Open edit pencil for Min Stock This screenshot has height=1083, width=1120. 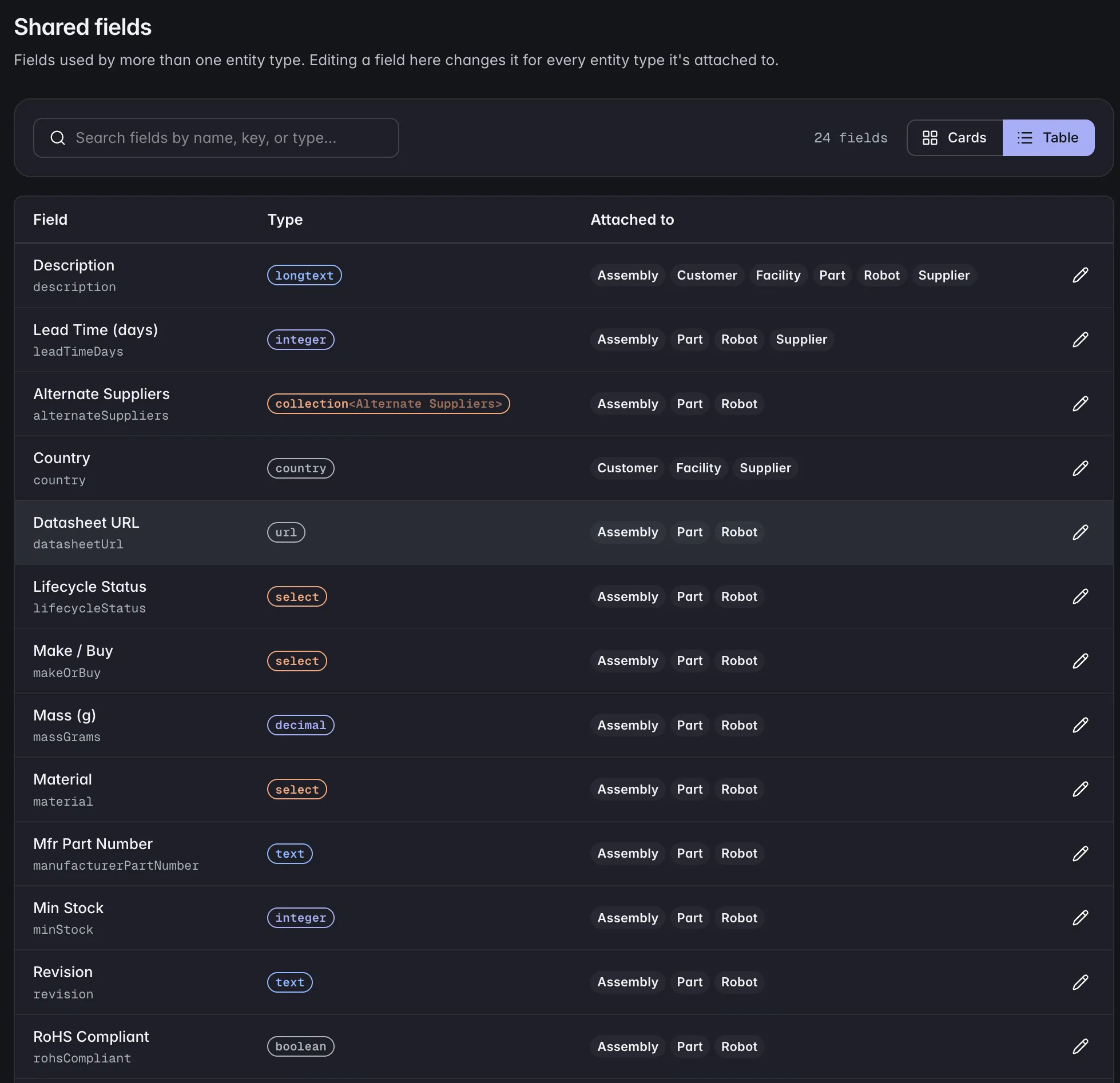pos(1080,918)
